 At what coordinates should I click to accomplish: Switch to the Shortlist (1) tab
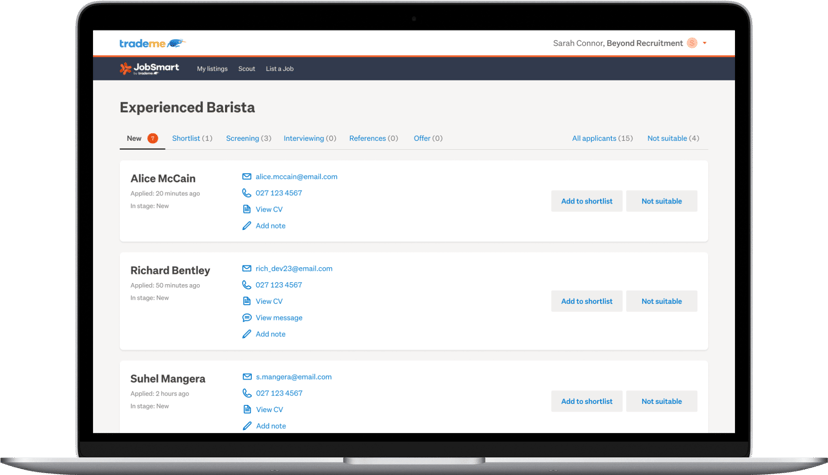coord(192,138)
